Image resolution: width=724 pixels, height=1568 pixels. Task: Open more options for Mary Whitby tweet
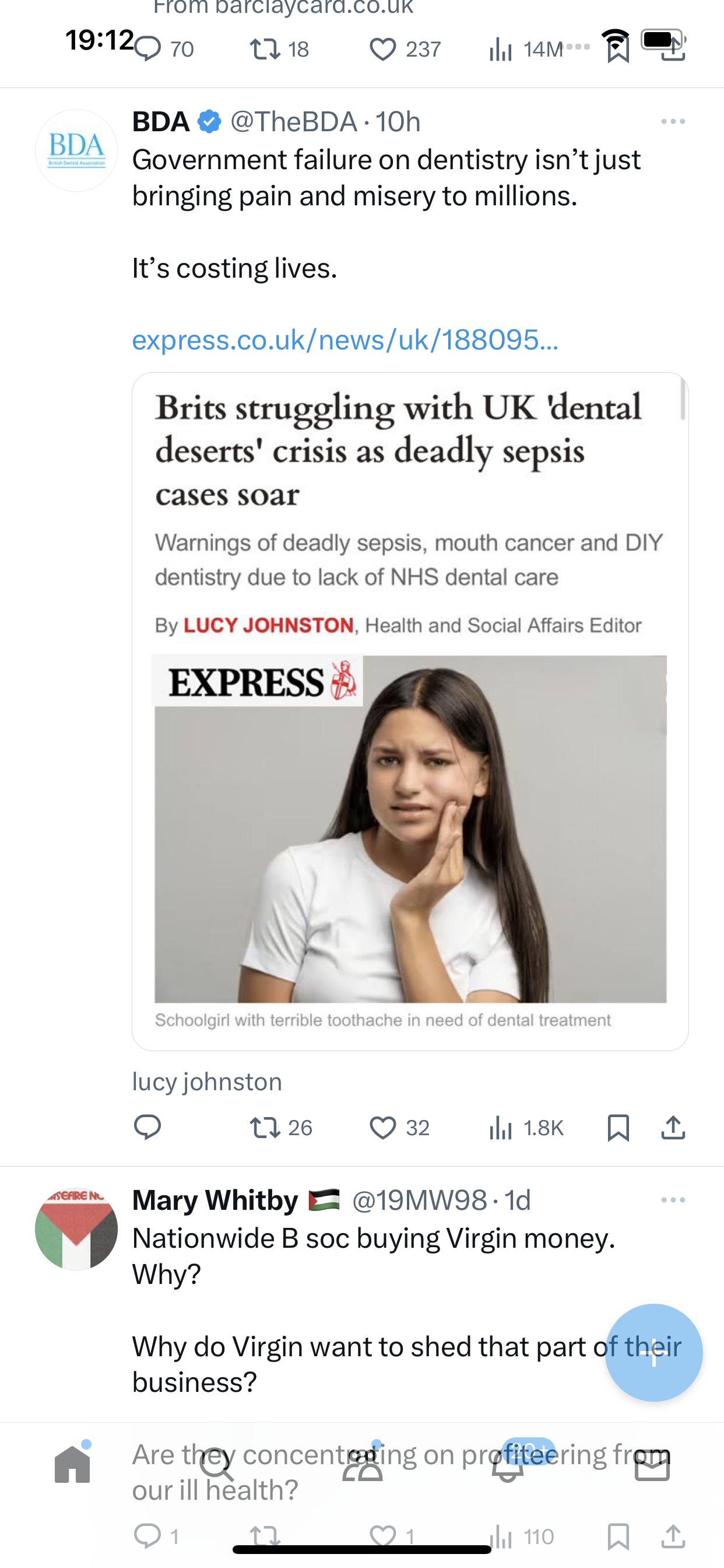(673, 1200)
